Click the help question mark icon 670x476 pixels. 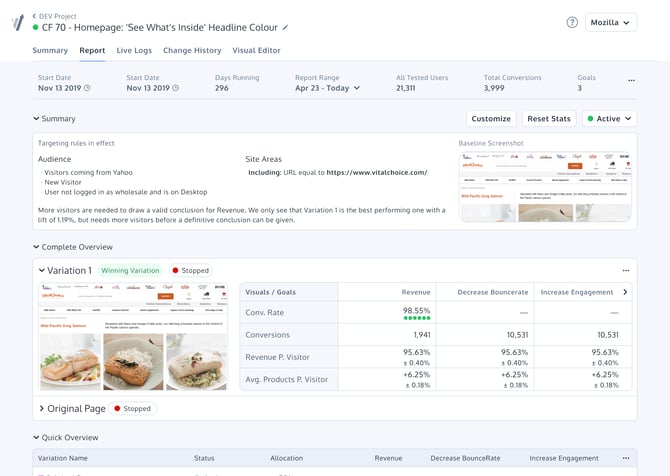point(572,22)
